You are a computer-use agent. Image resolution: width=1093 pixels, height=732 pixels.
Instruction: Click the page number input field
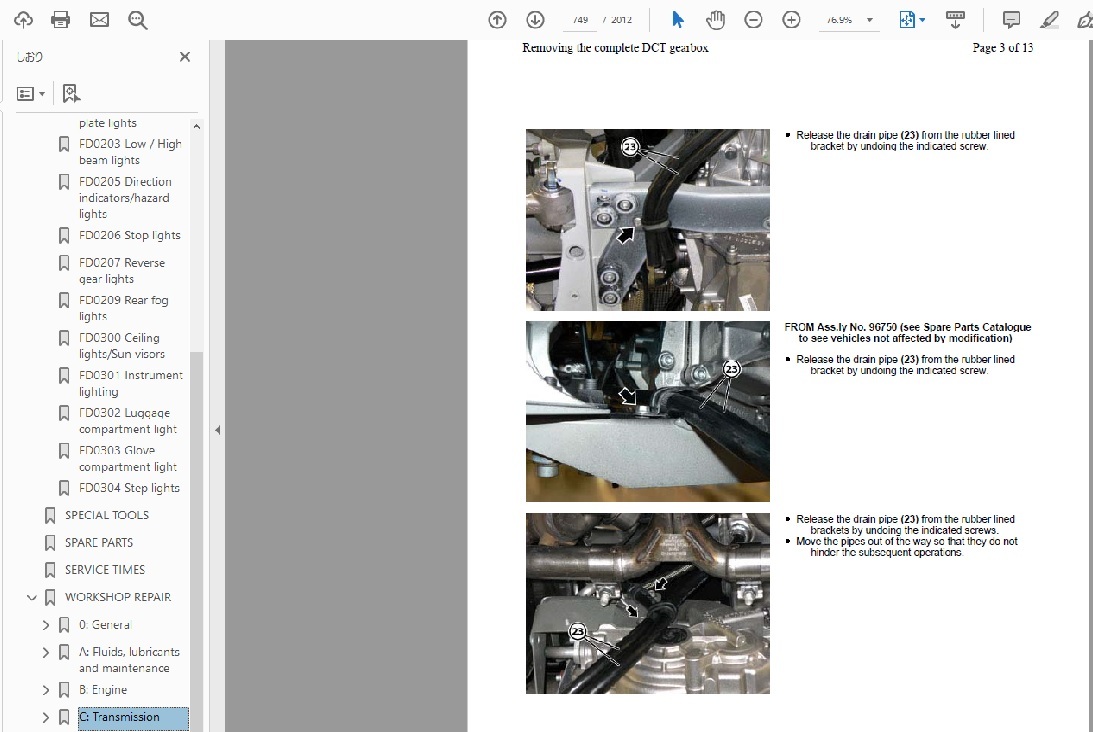click(578, 20)
